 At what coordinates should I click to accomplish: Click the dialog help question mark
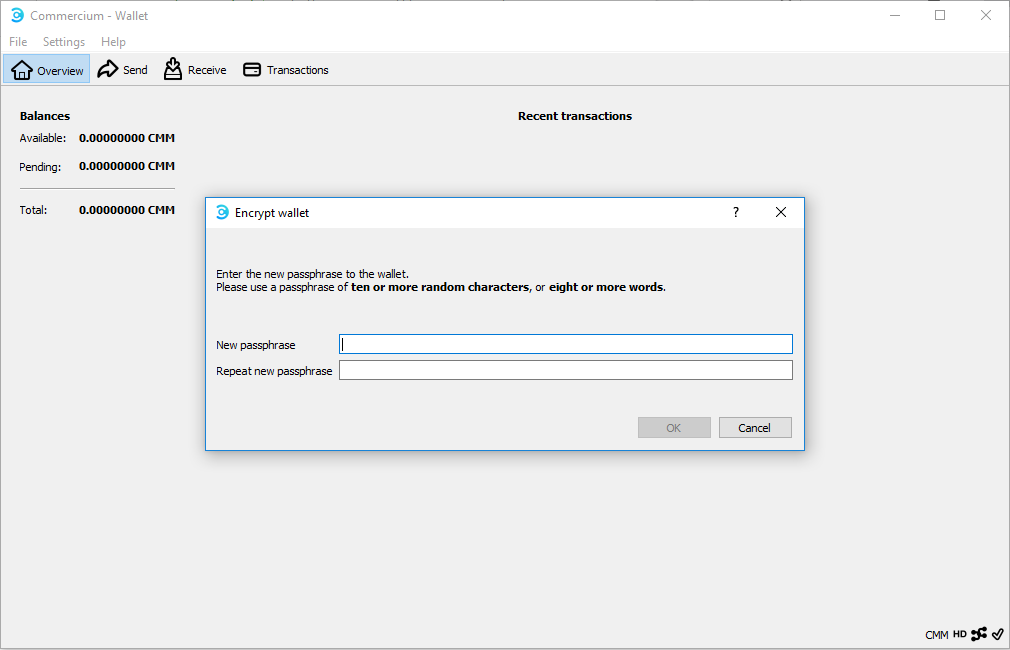tap(736, 213)
